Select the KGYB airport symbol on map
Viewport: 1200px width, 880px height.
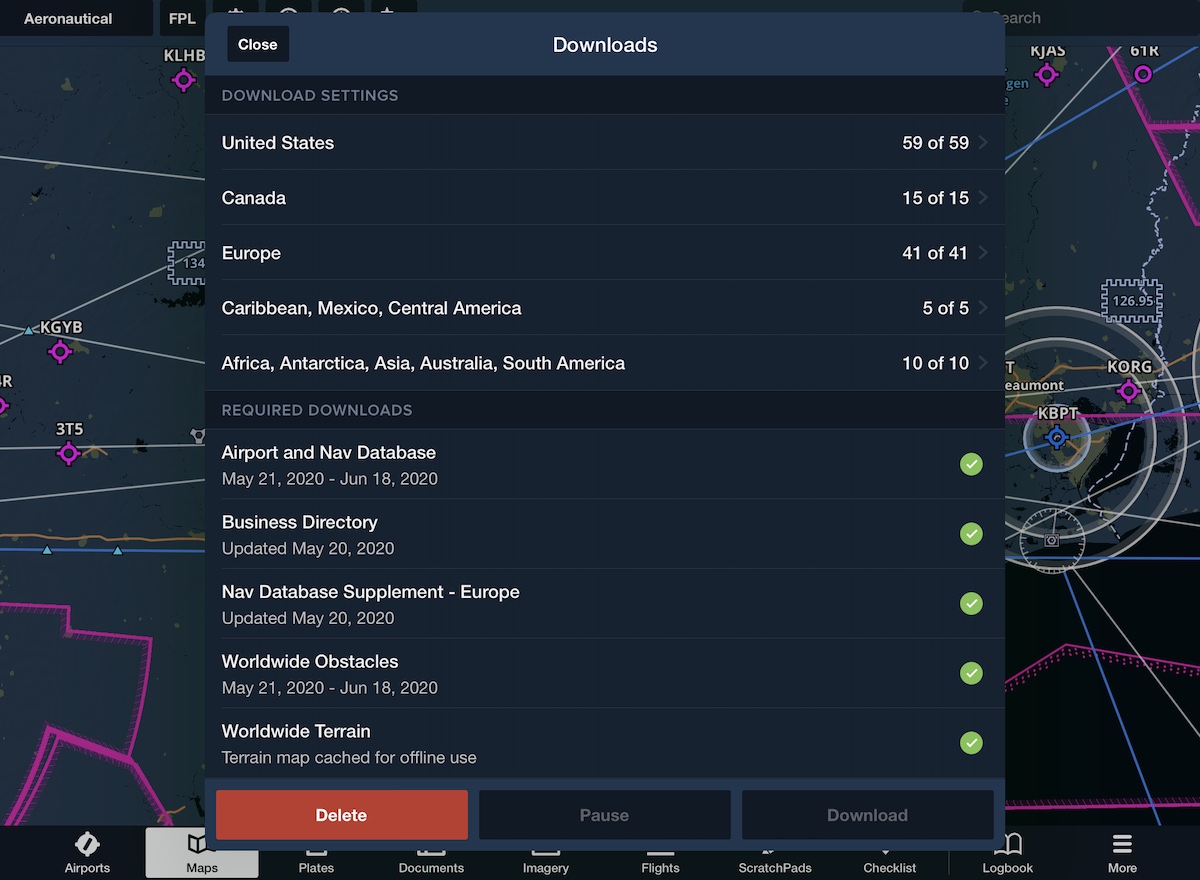point(60,351)
